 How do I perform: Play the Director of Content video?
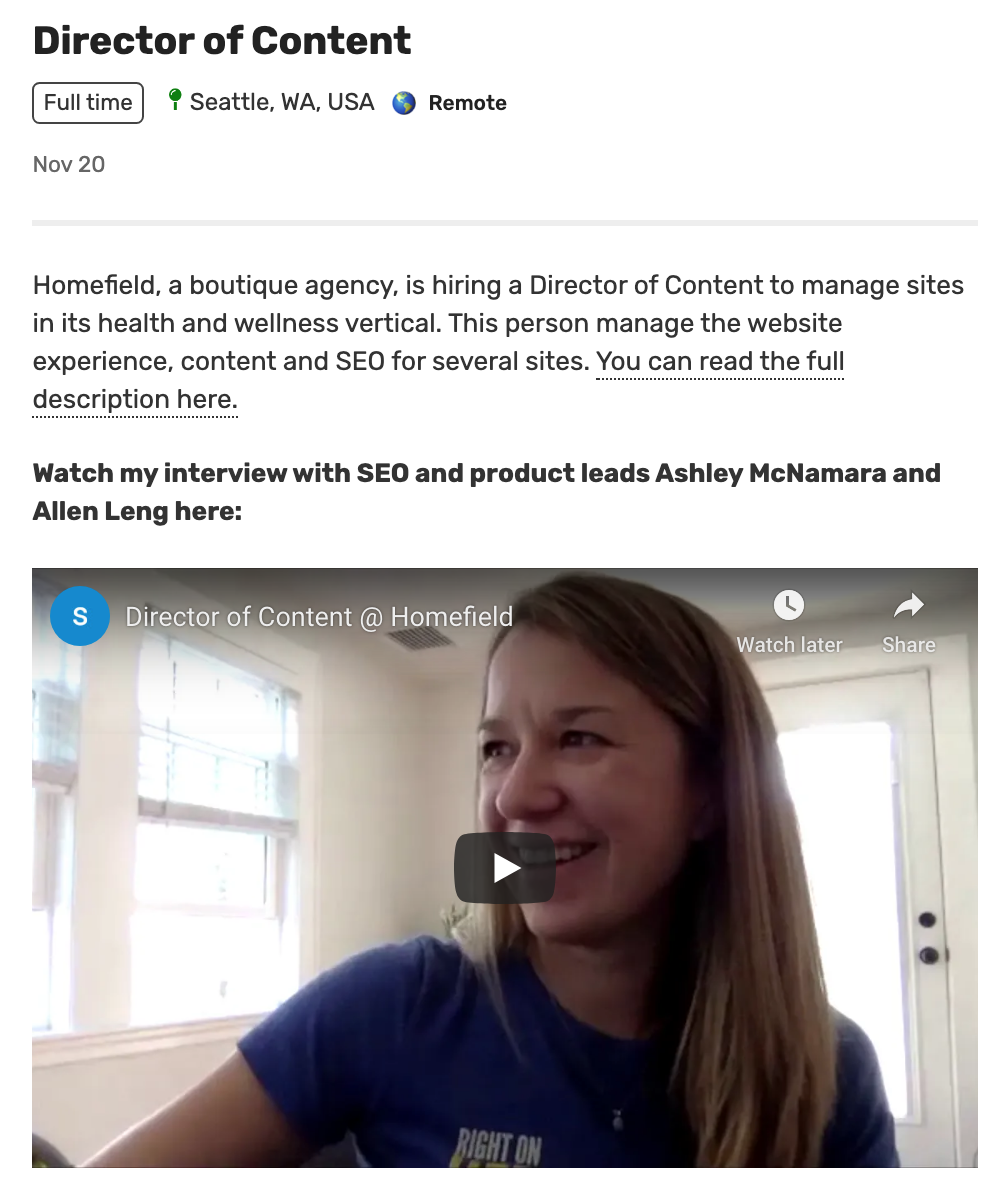pos(504,868)
